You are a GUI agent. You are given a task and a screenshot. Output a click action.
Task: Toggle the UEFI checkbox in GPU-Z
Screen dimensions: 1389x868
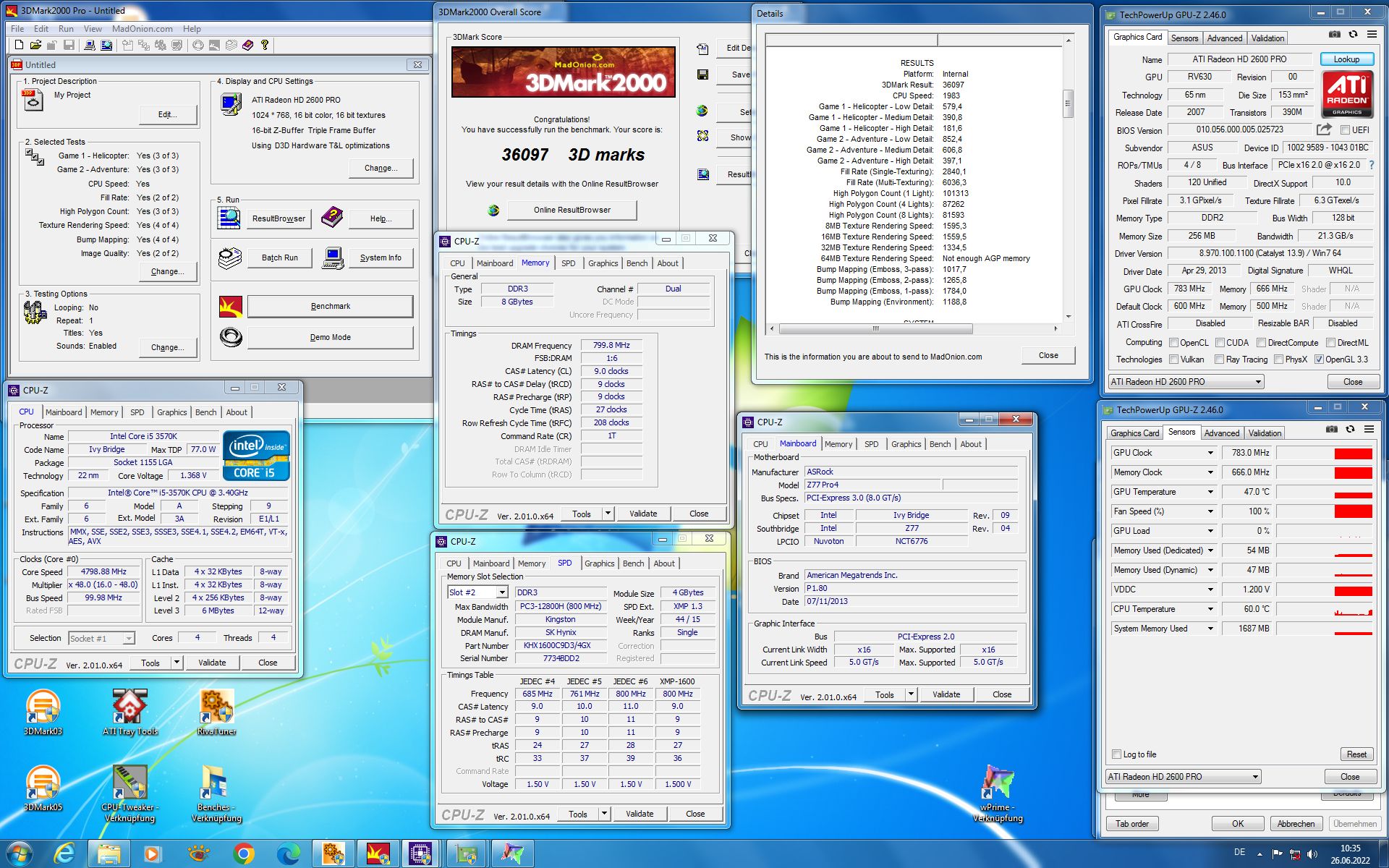pos(1345,130)
